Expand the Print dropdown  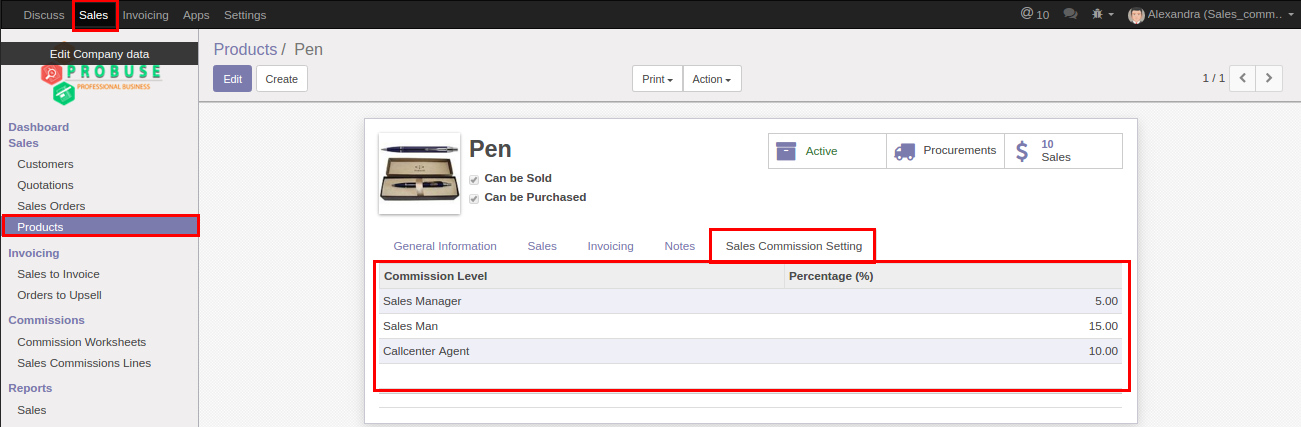click(x=657, y=79)
